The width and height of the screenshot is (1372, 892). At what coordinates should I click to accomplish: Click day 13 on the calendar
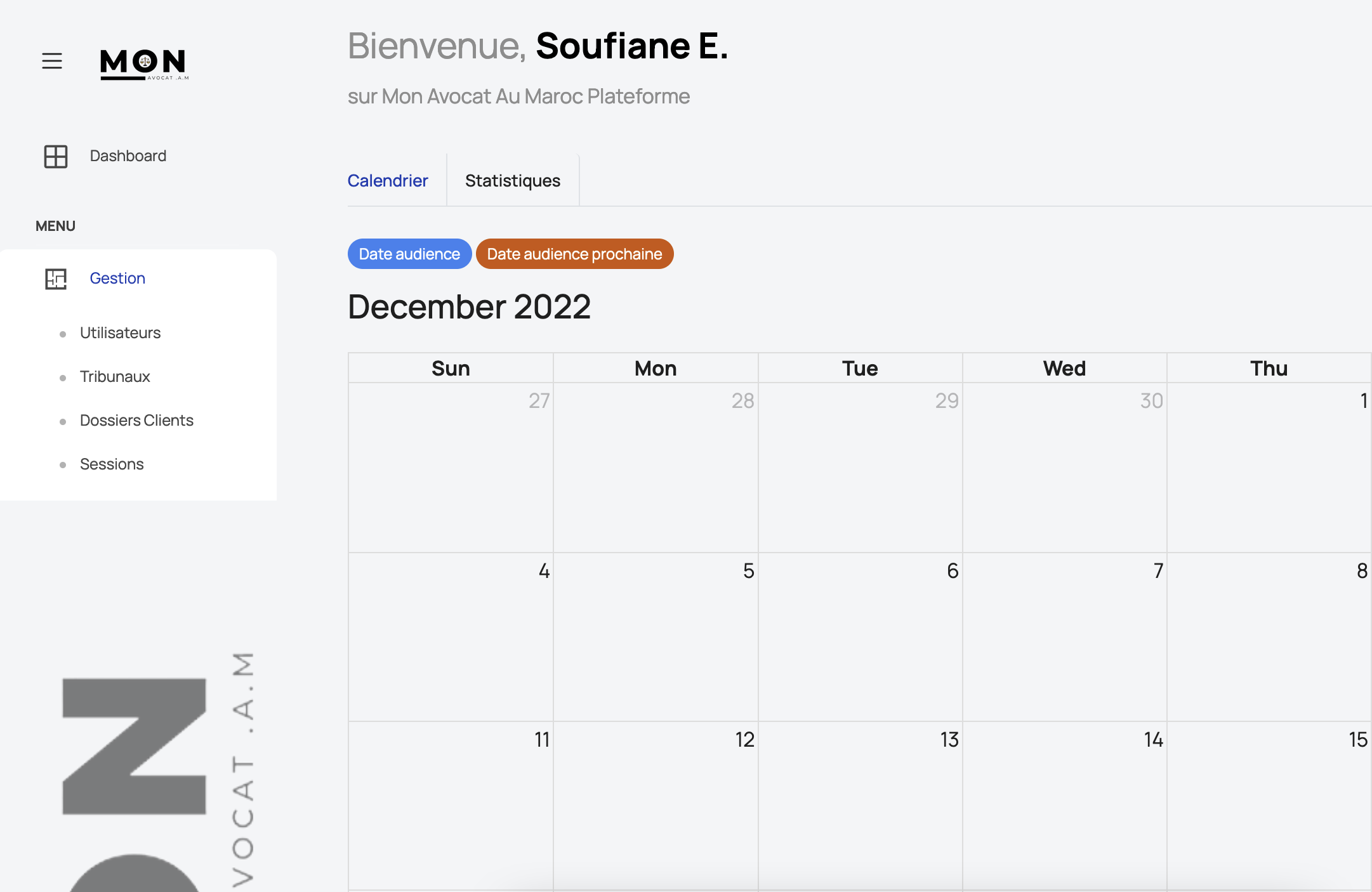pos(860,805)
